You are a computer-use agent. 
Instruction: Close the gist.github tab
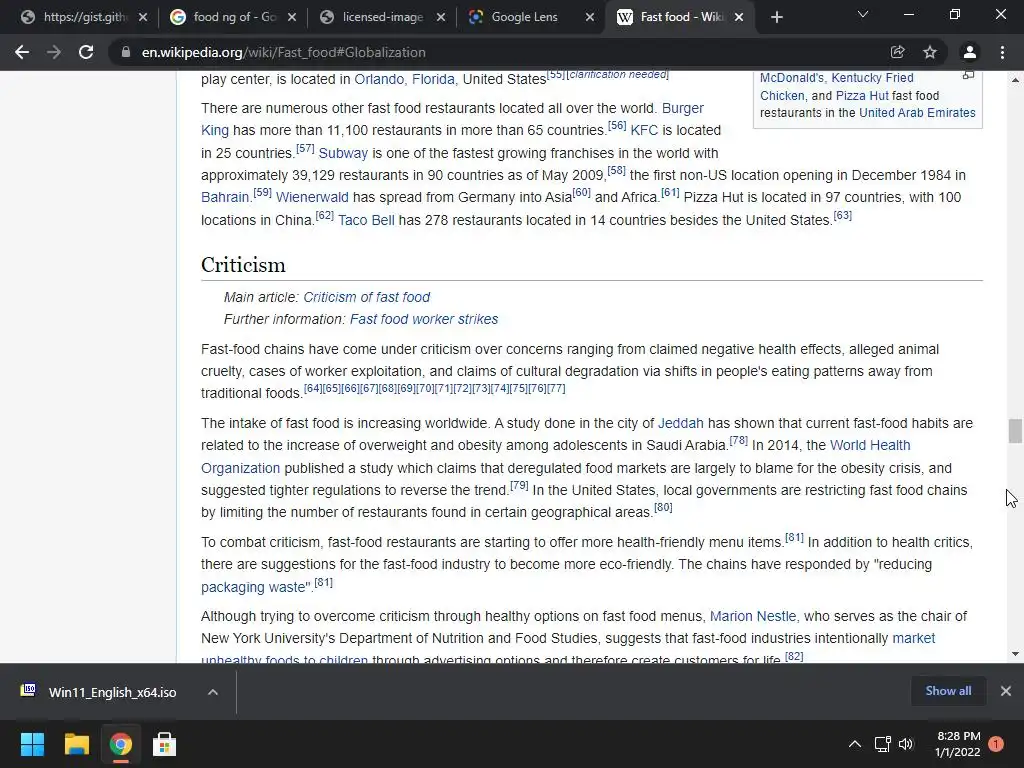pyautogui.click(x=143, y=17)
